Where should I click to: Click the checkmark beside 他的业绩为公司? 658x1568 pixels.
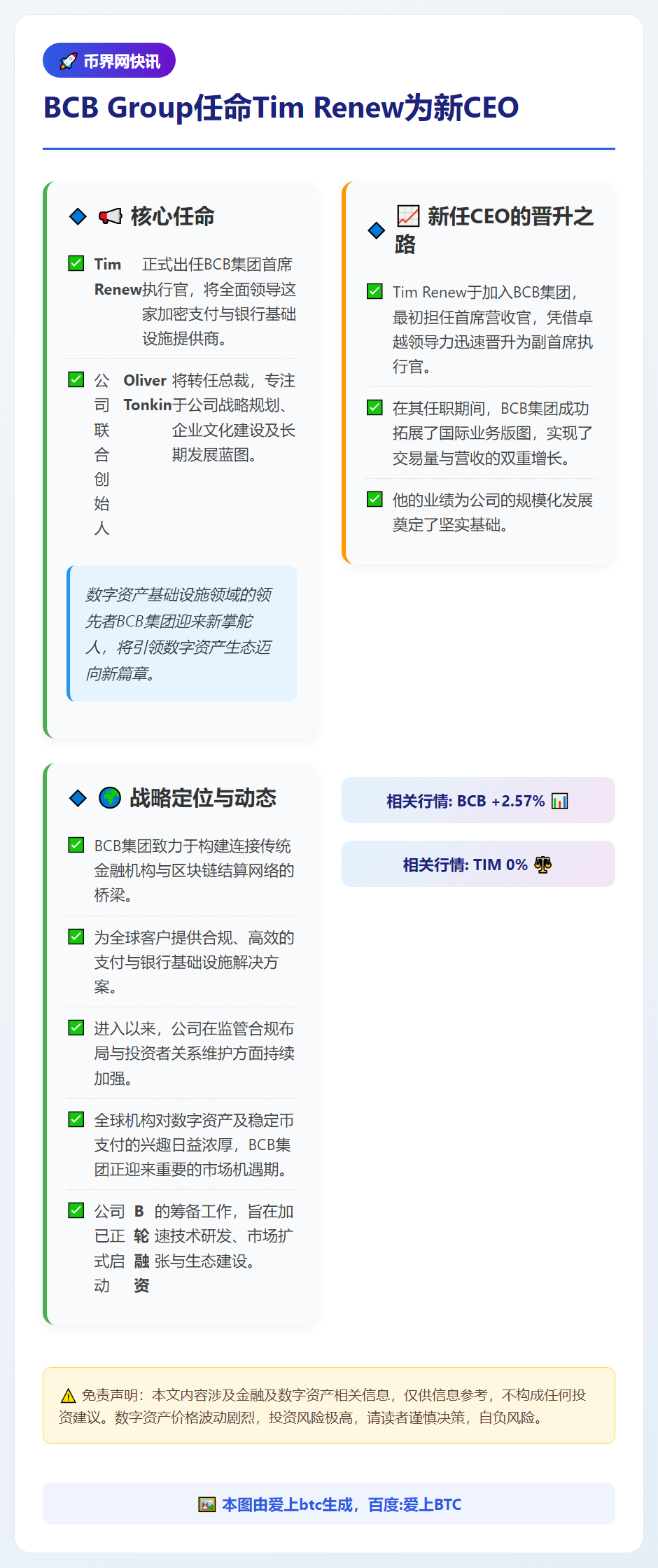374,499
